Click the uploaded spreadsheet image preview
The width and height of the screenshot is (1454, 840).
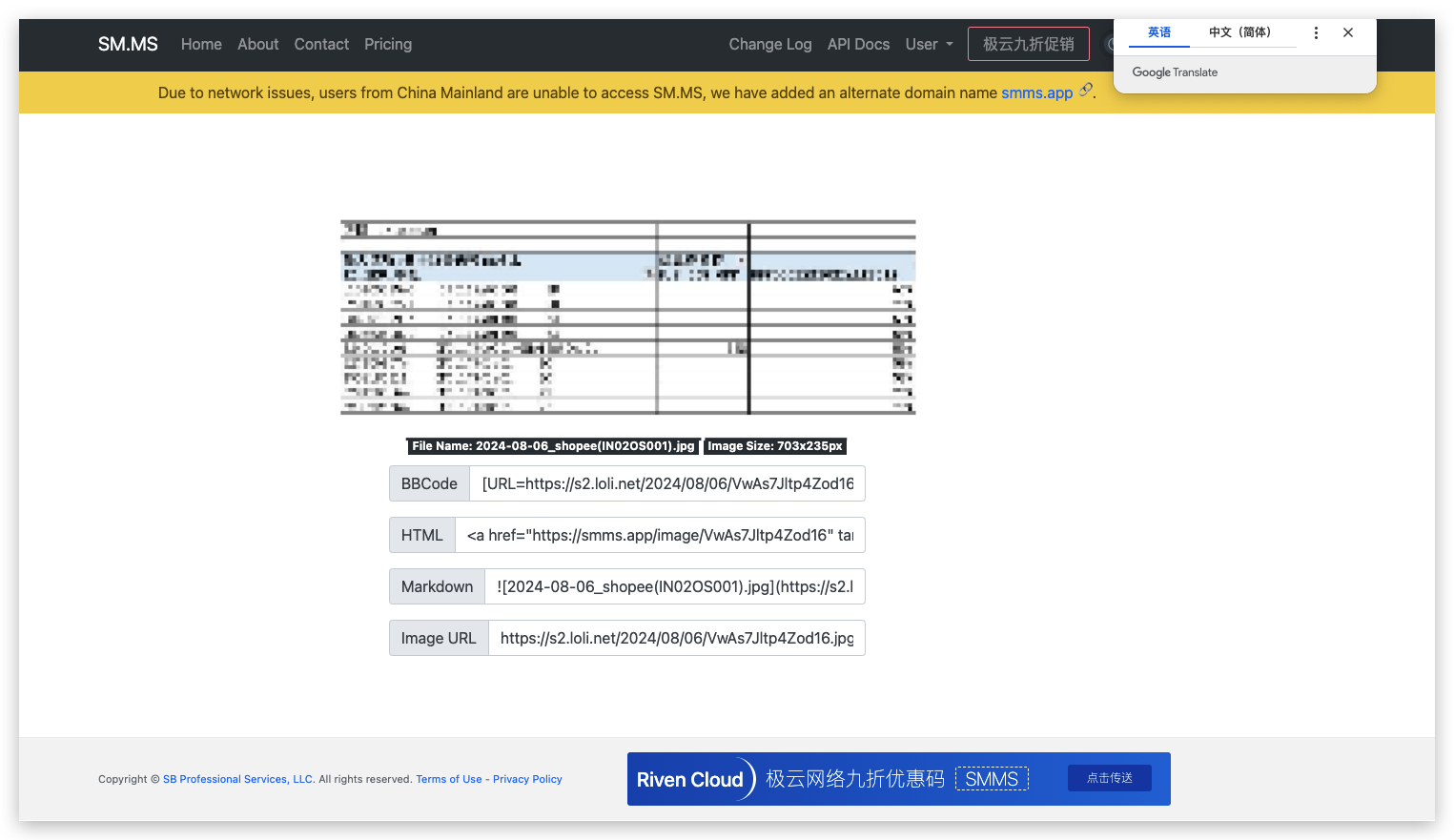click(x=627, y=318)
